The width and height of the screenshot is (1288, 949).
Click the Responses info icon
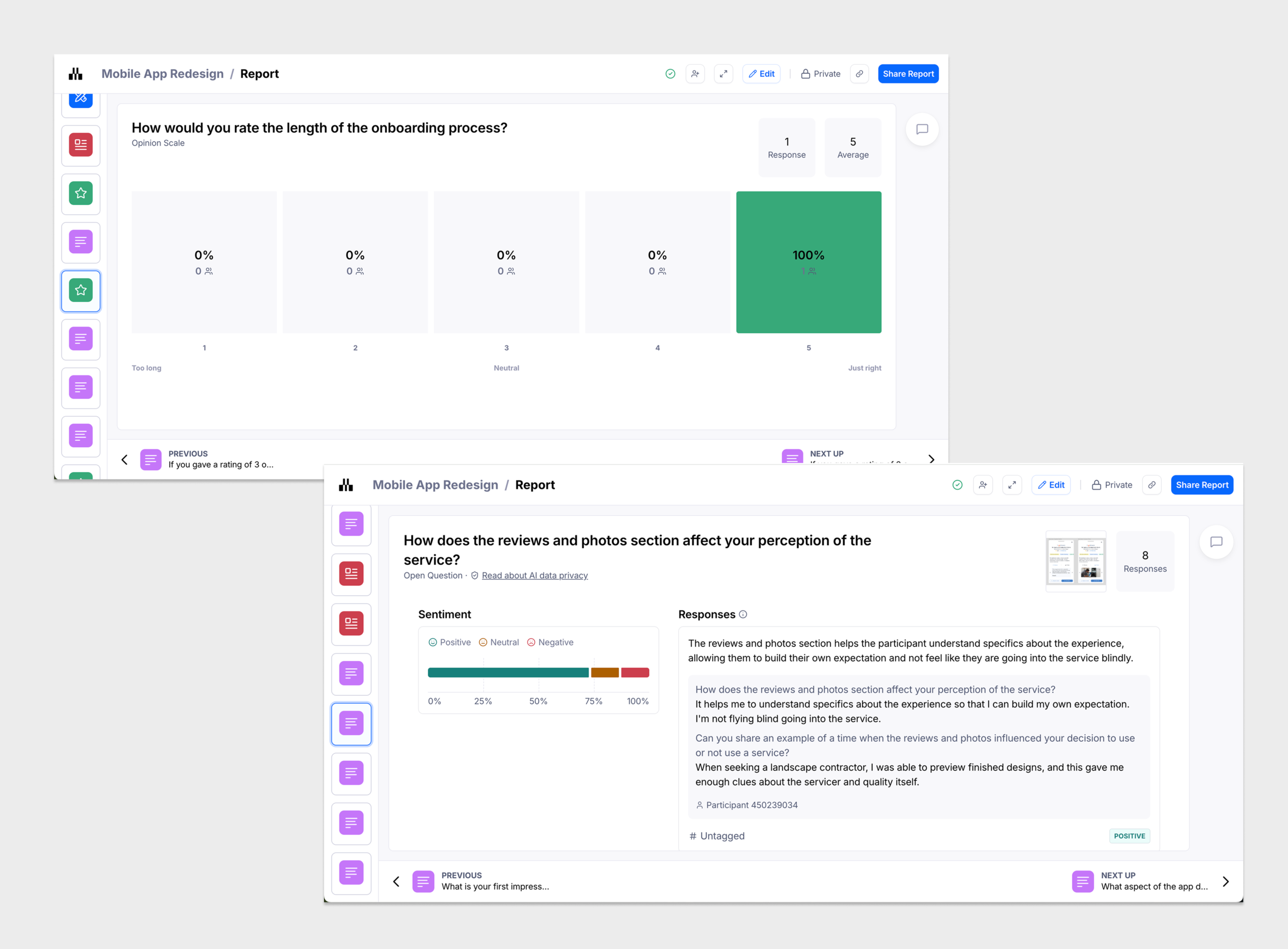pyautogui.click(x=743, y=614)
